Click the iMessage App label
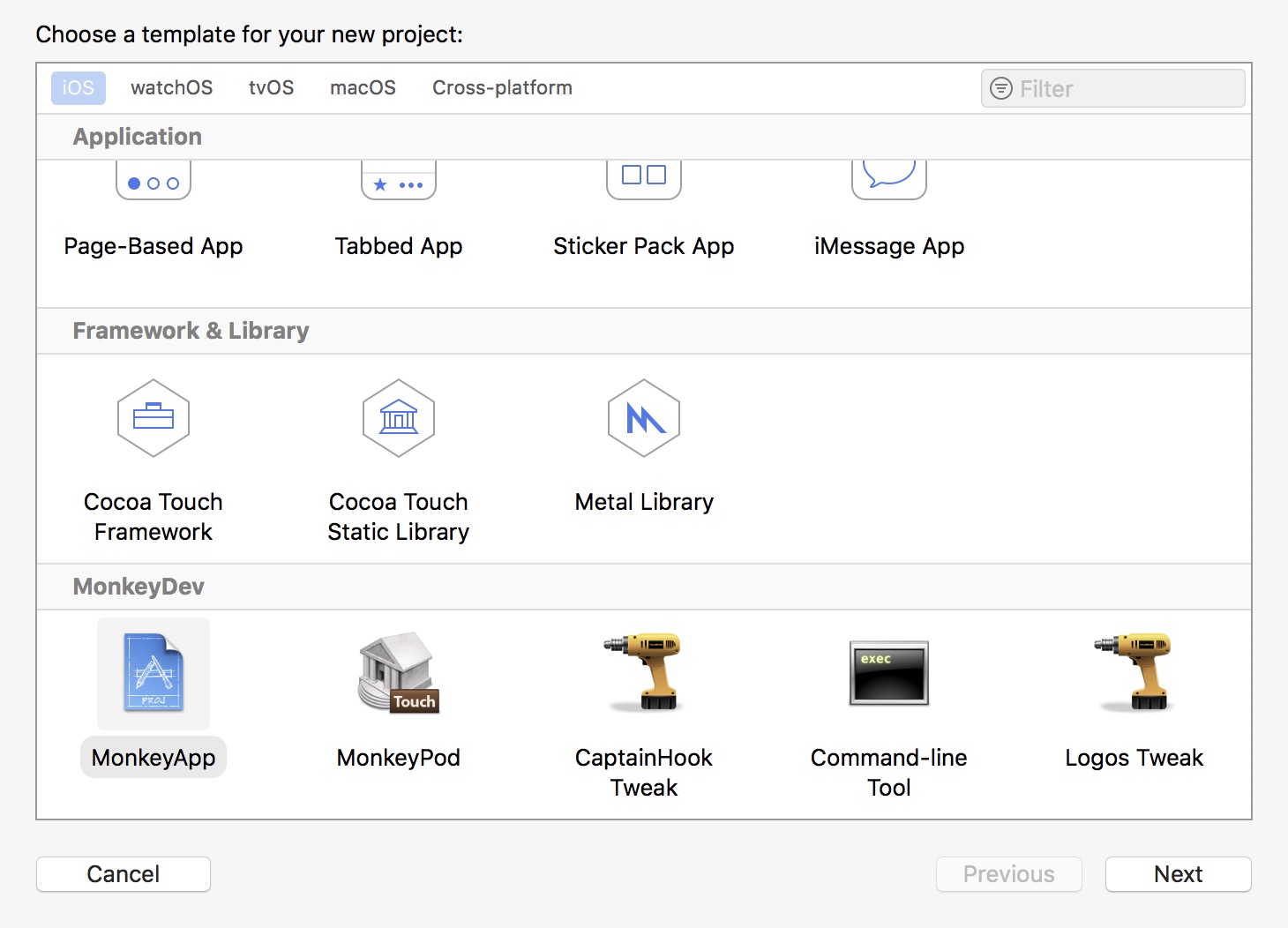 pyautogui.click(x=889, y=246)
